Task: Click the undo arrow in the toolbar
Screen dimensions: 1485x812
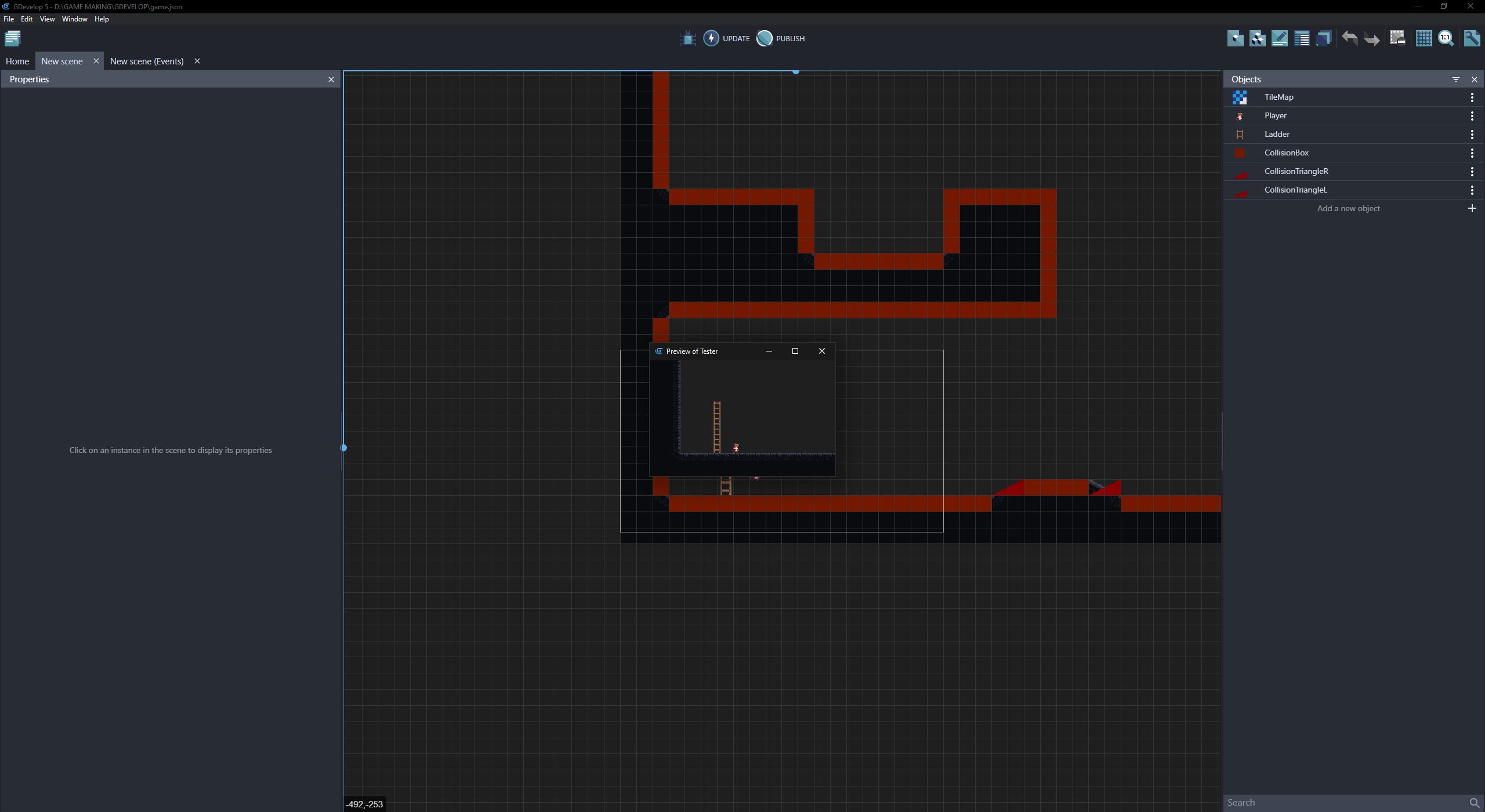Action: coord(1350,38)
